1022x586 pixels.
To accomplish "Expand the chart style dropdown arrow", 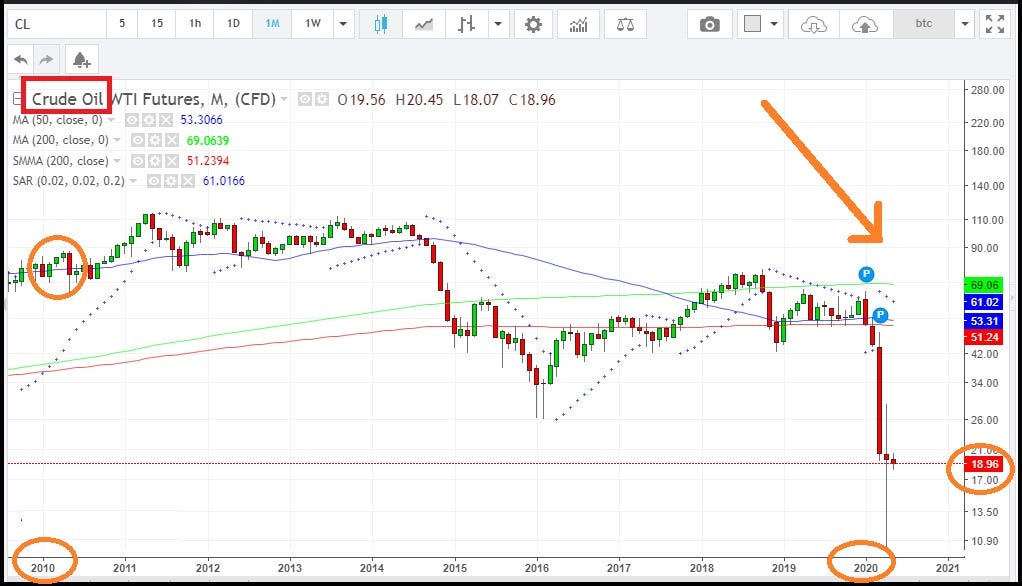I will (498, 24).
